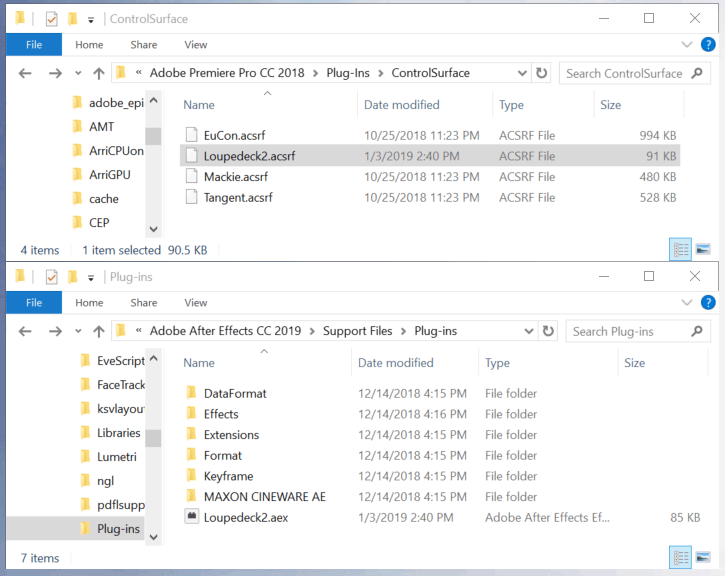The image size is (725, 576).
Task: Click Plug-Ins breadcrumb in ControlSurface address bar
Action: pos(348,73)
